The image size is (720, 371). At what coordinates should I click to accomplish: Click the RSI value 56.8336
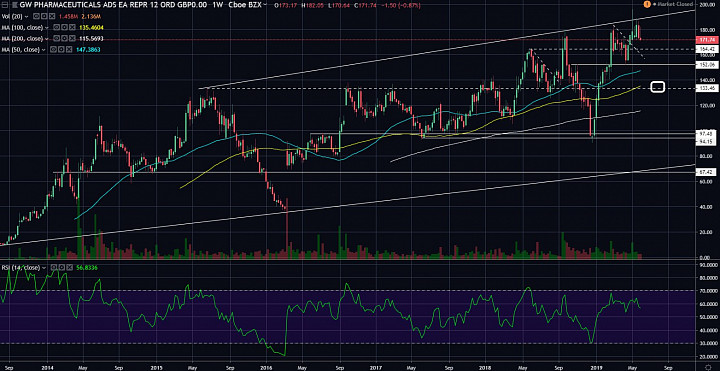coord(86,267)
